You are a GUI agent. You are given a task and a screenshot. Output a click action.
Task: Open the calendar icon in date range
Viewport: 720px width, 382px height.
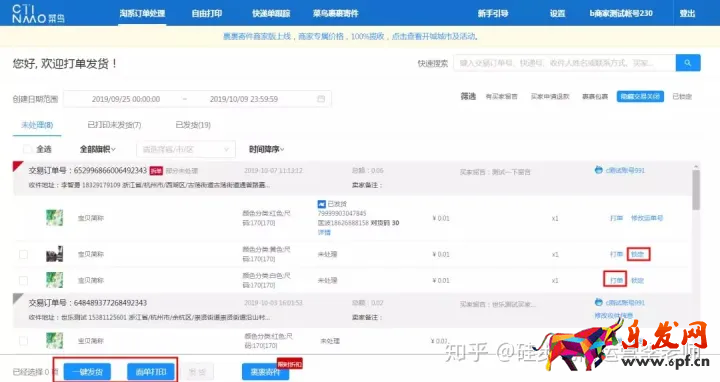click(x=321, y=99)
